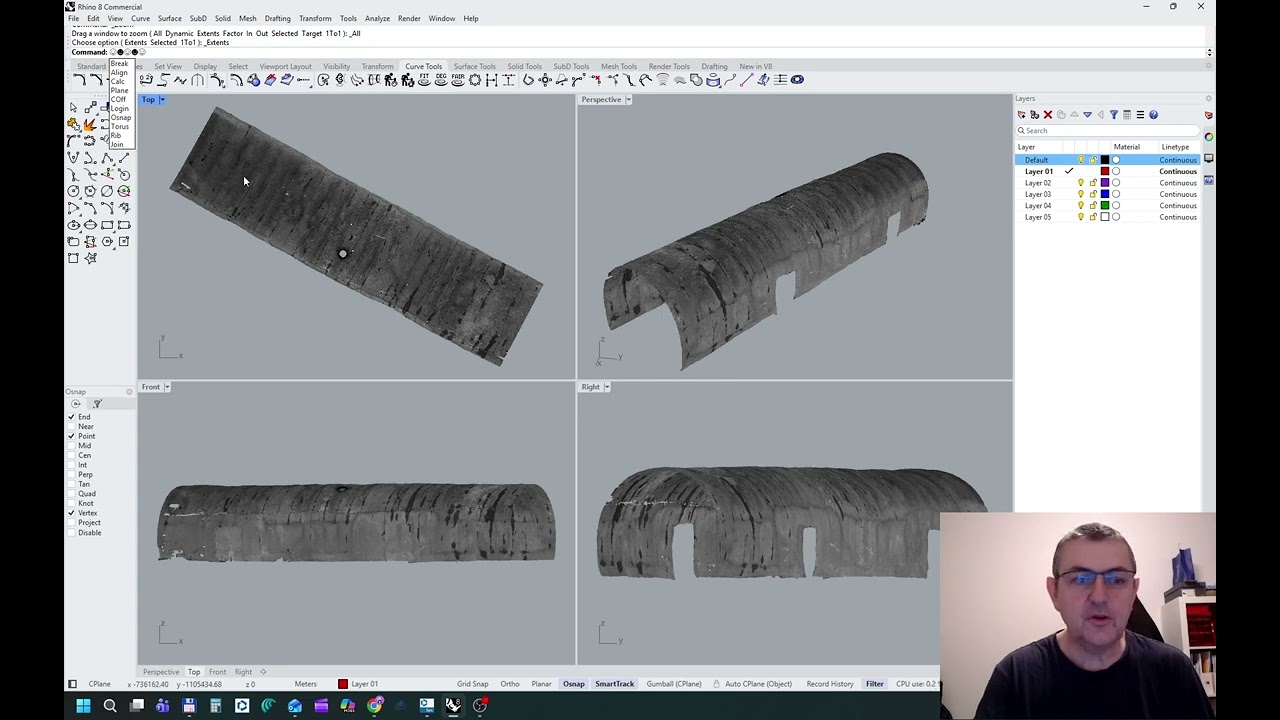
Task: Click the Osnap panel filter funnel icon
Action: pyautogui.click(x=97, y=404)
